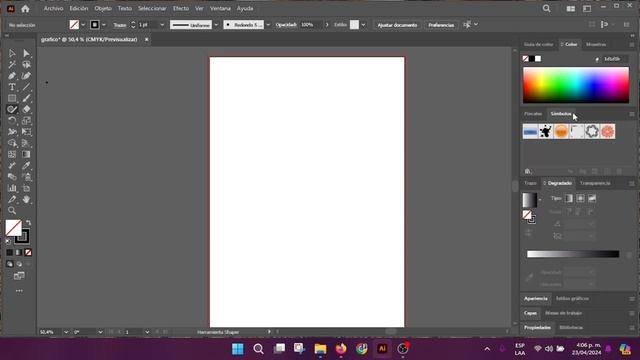Screen dimensions: 640x360
Task: Open the Archivo menu
Action: (53, 9)
